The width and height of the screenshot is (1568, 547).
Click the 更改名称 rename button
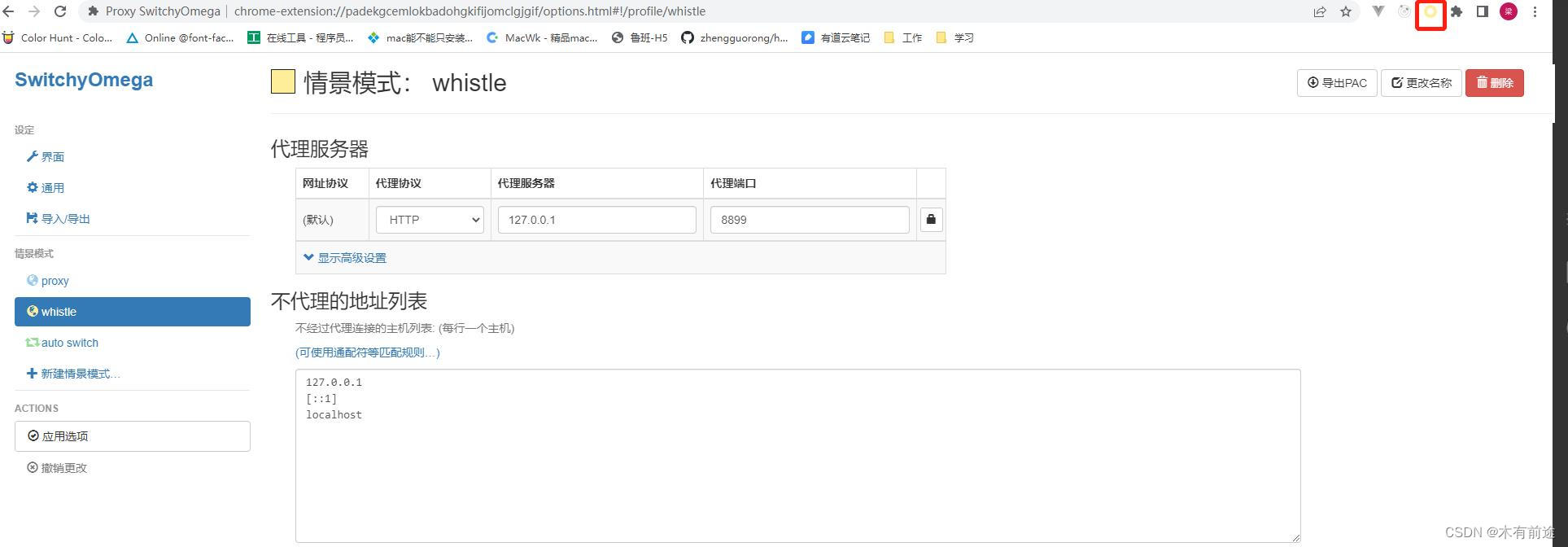pyautogui.click(x=1421, y=83)
